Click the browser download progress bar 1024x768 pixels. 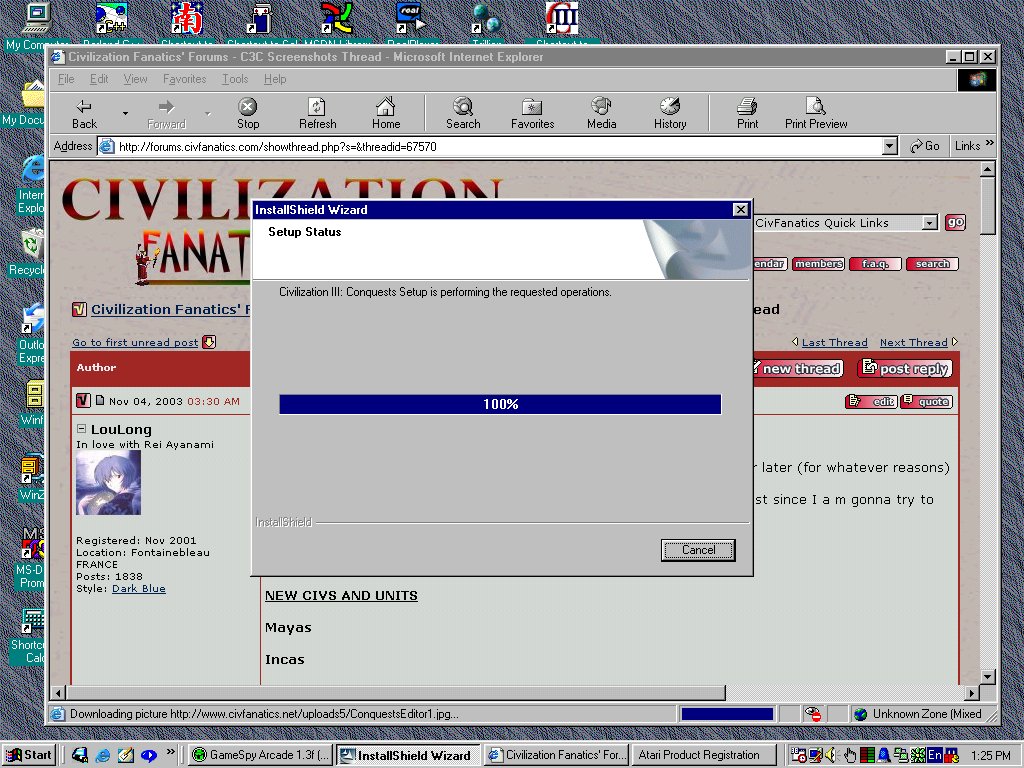pyautogui.click(x=727, y=714)
